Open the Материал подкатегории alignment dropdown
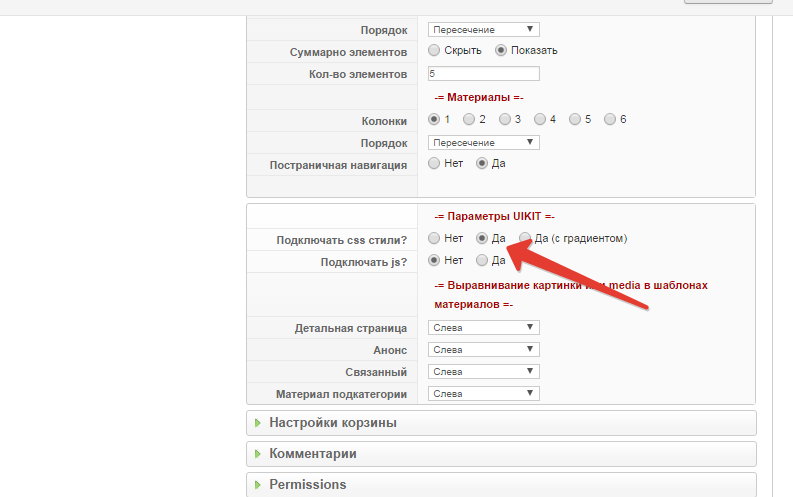The image size is (793, 497). point(483,394)
